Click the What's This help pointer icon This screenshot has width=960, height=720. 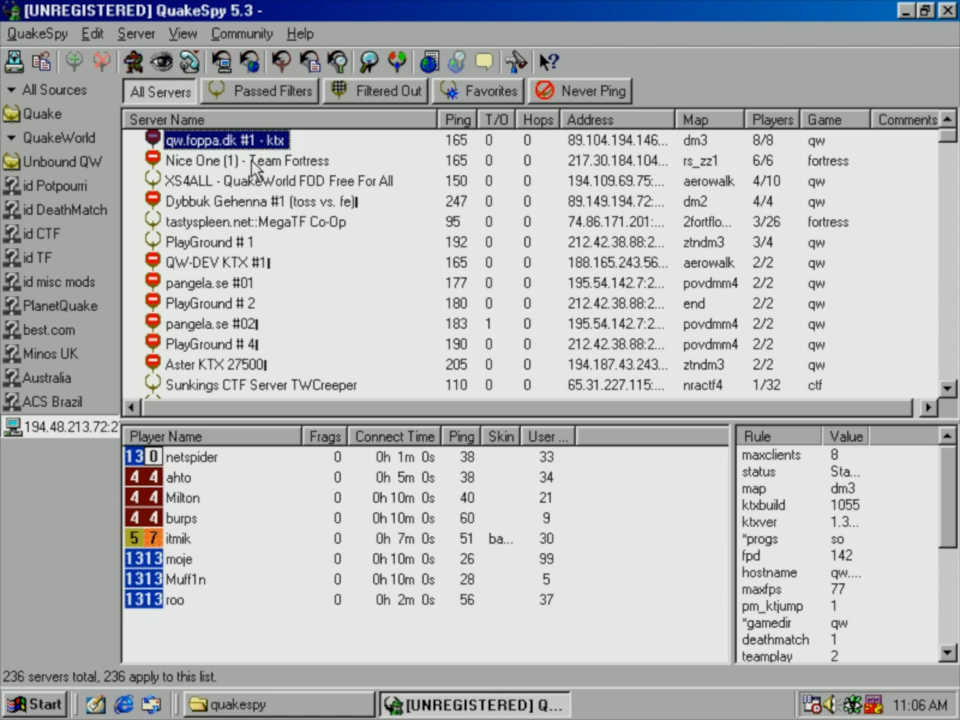point(548,61)
